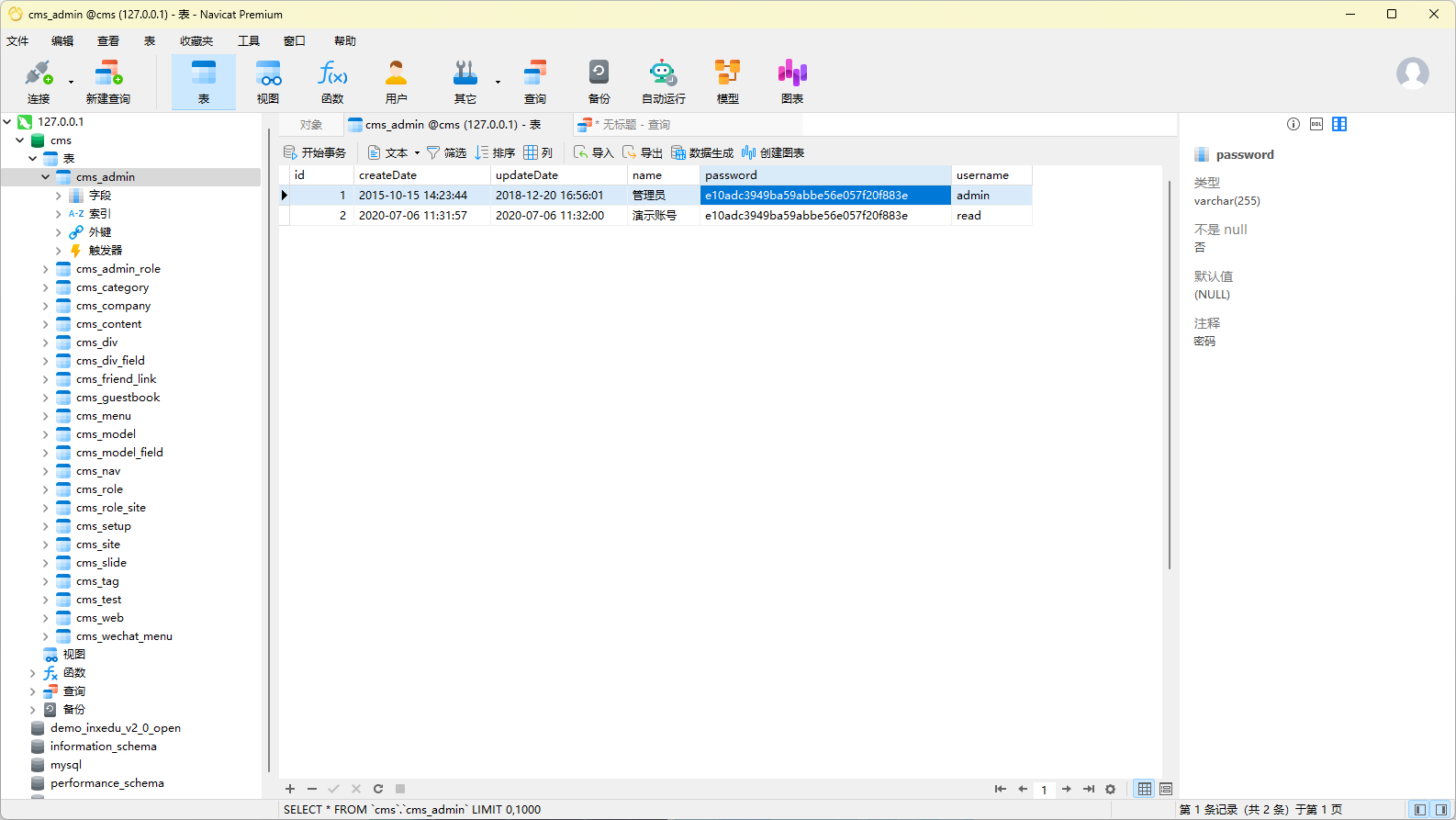Image resolution: width=1456 pixels, height=820 pixels.
Task: Select the Table (表) toolbar icon
Action: tap(204, 82)
